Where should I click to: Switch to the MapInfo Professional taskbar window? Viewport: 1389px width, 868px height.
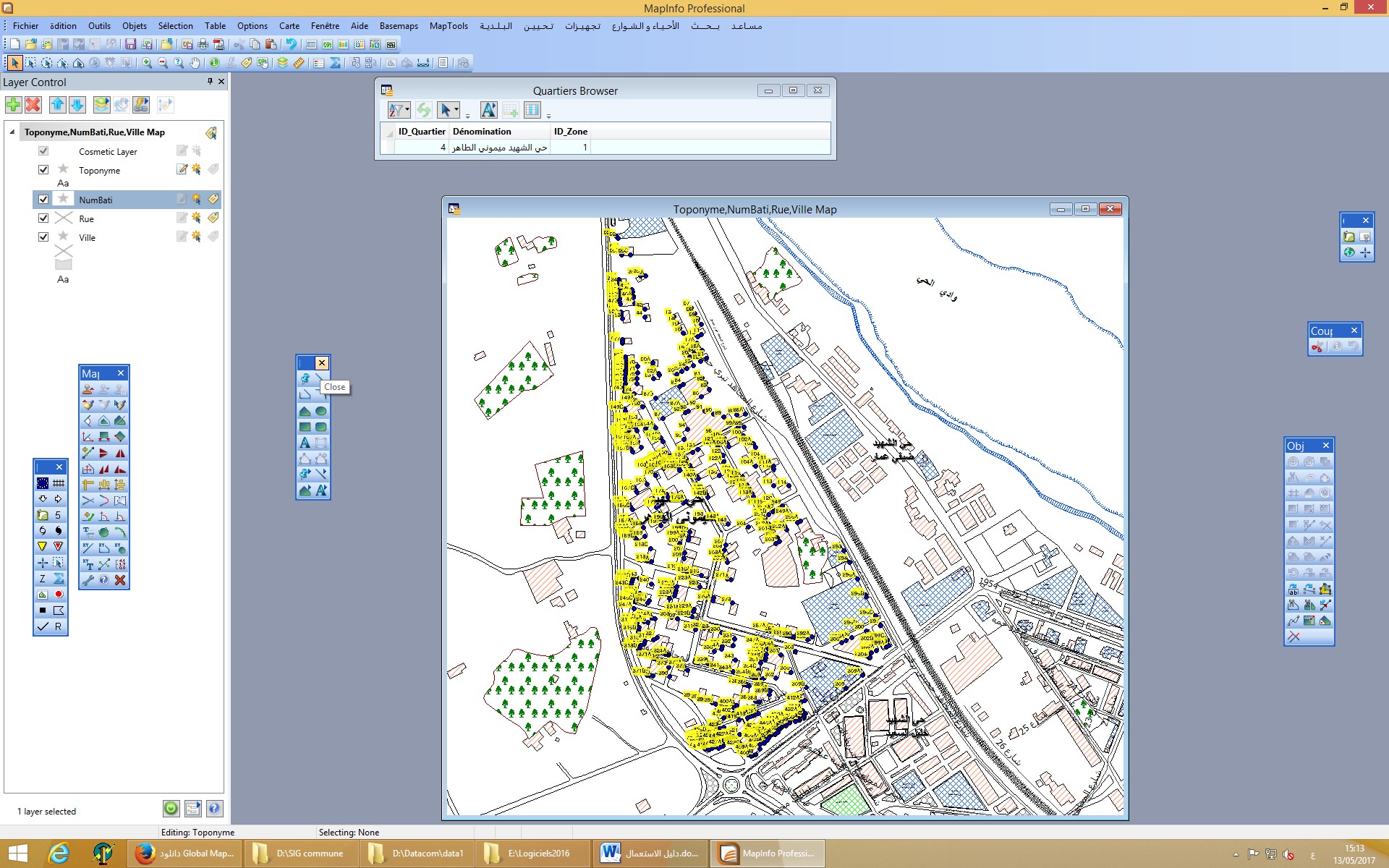767,854
